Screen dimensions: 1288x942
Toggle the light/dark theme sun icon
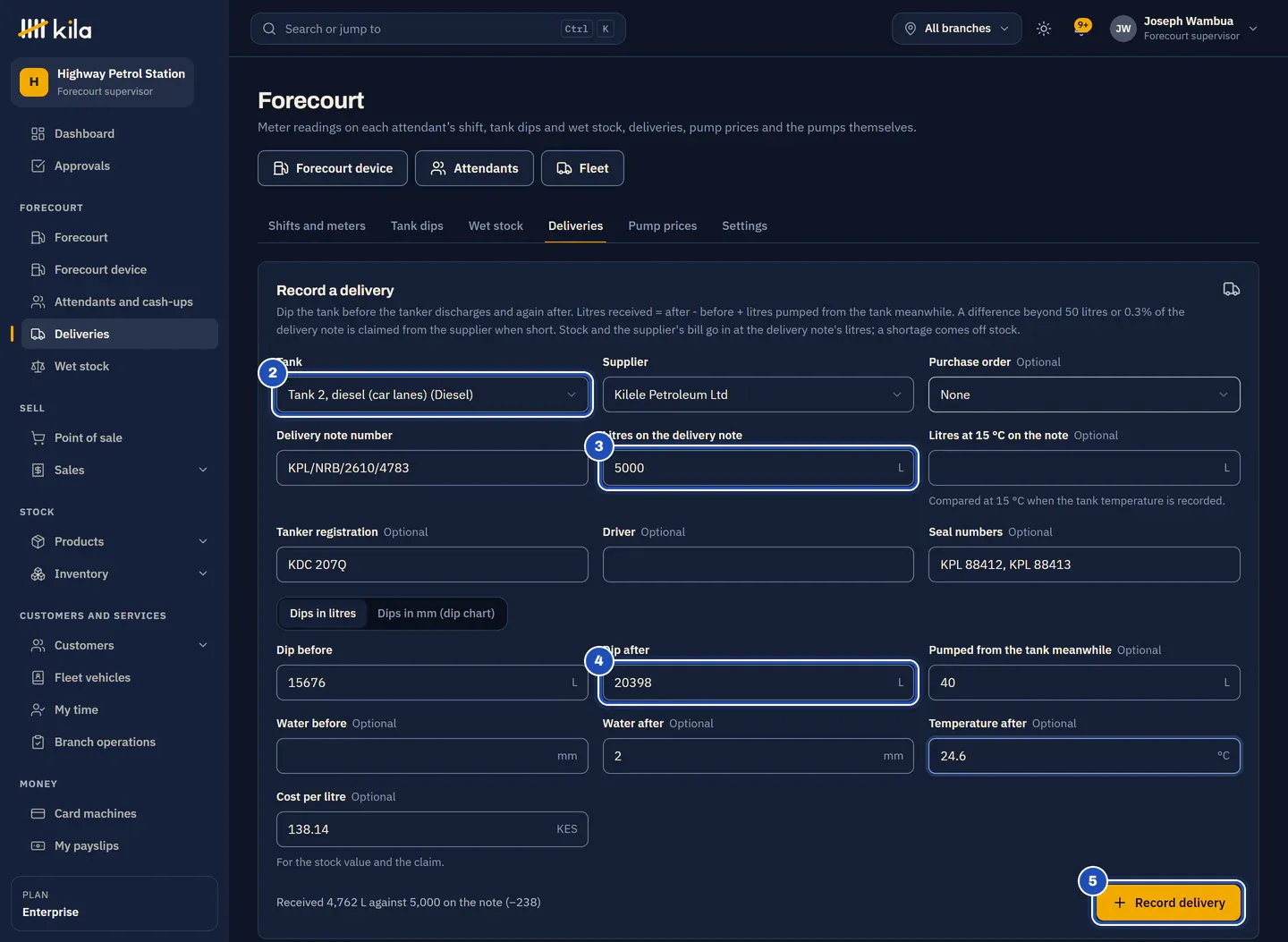point(1043,29)
